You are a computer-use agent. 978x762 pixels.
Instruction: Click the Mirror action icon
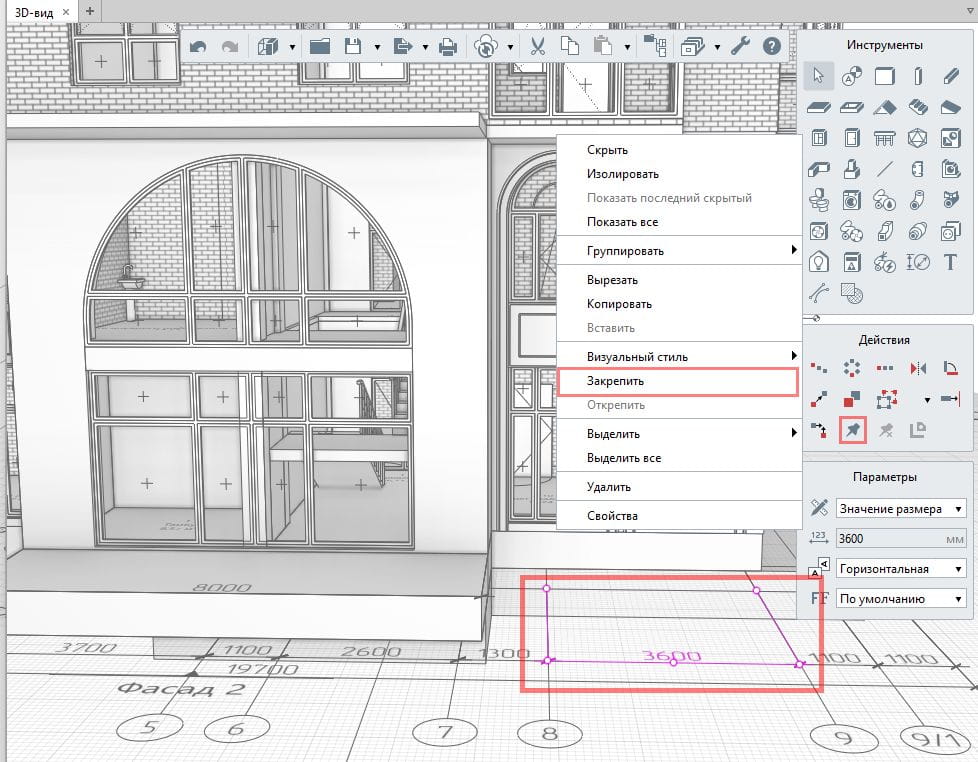917,368
